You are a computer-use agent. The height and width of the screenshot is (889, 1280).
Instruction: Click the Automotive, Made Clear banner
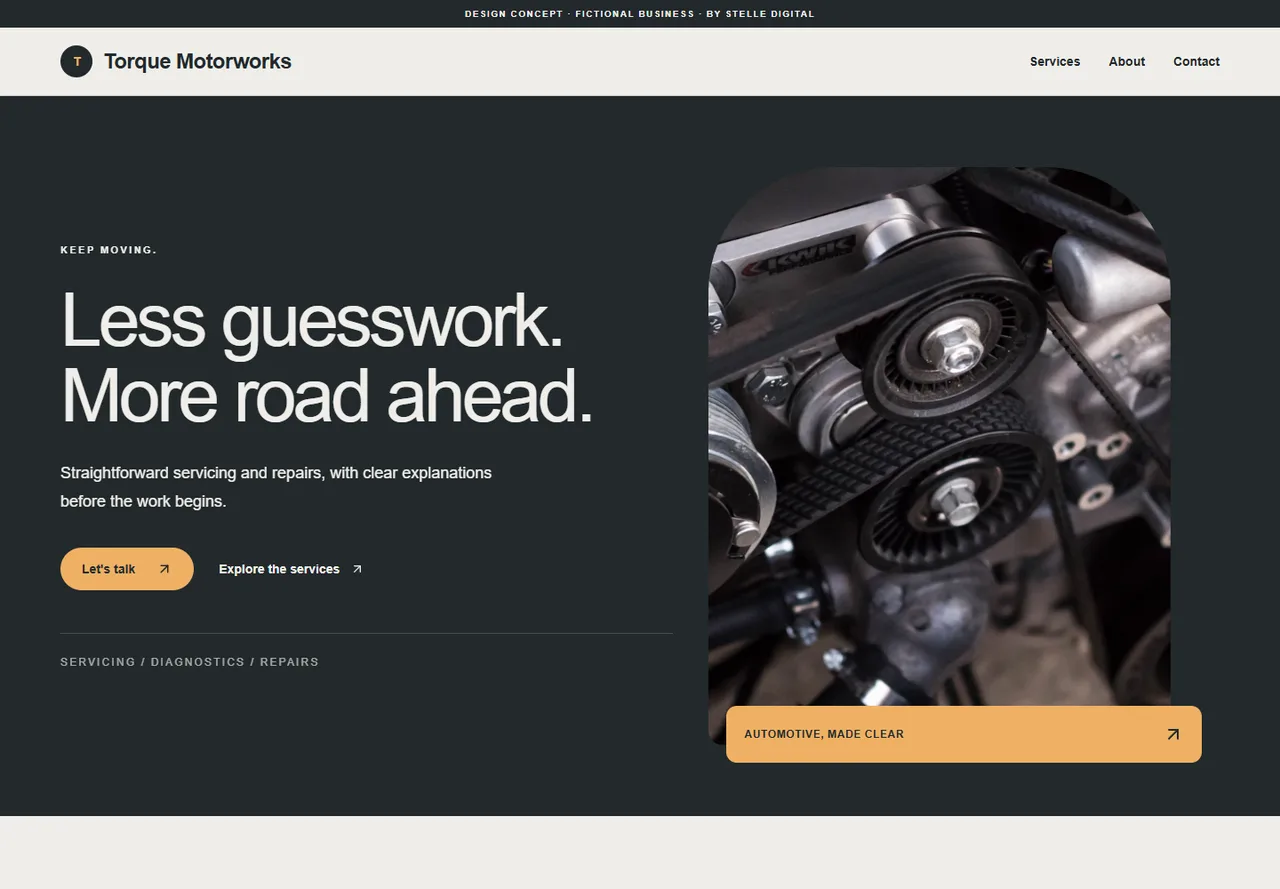964,734
